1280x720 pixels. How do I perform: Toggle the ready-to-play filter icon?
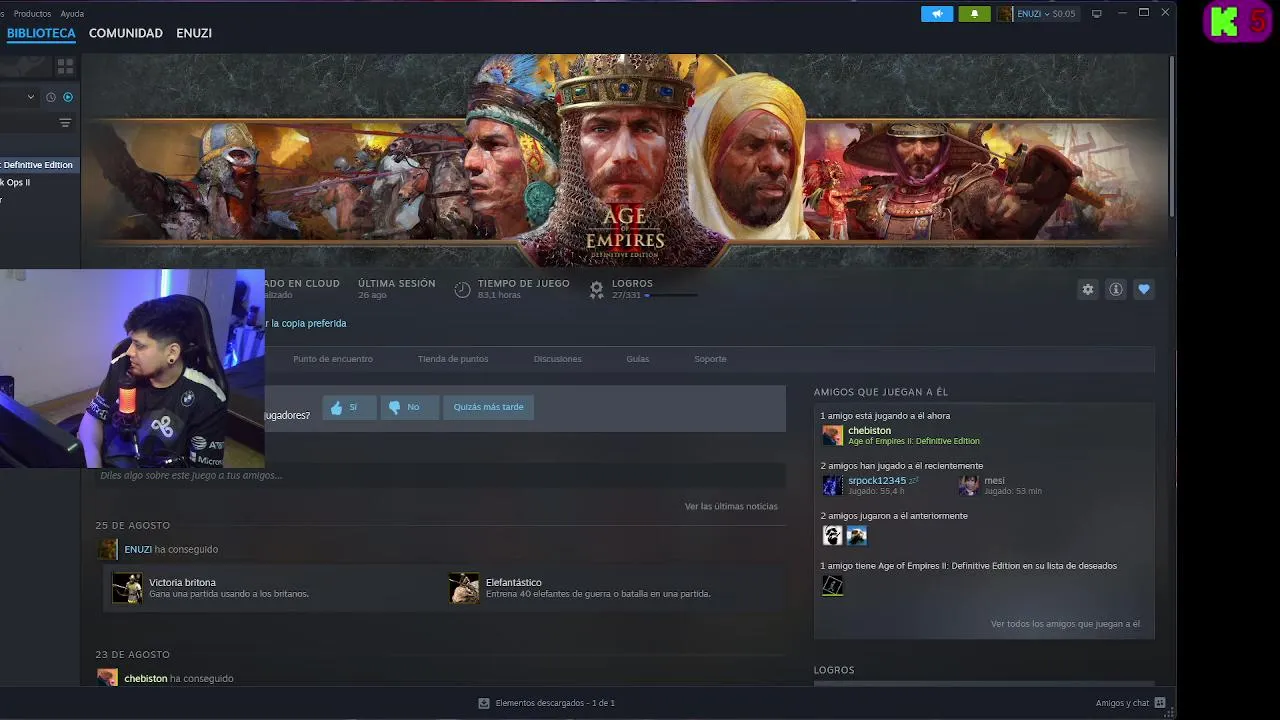[68, 97]
